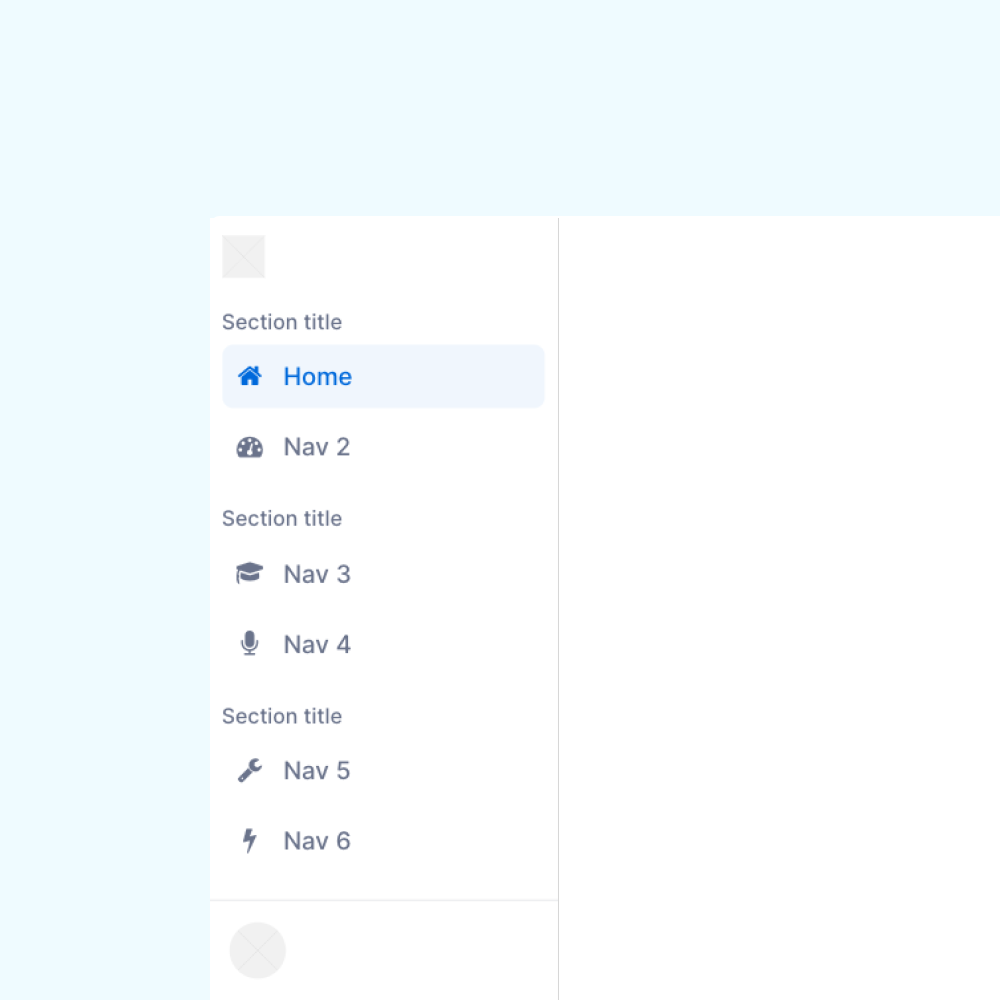Click the circular avatar at the sidebar bottom

tap(257, 950)
